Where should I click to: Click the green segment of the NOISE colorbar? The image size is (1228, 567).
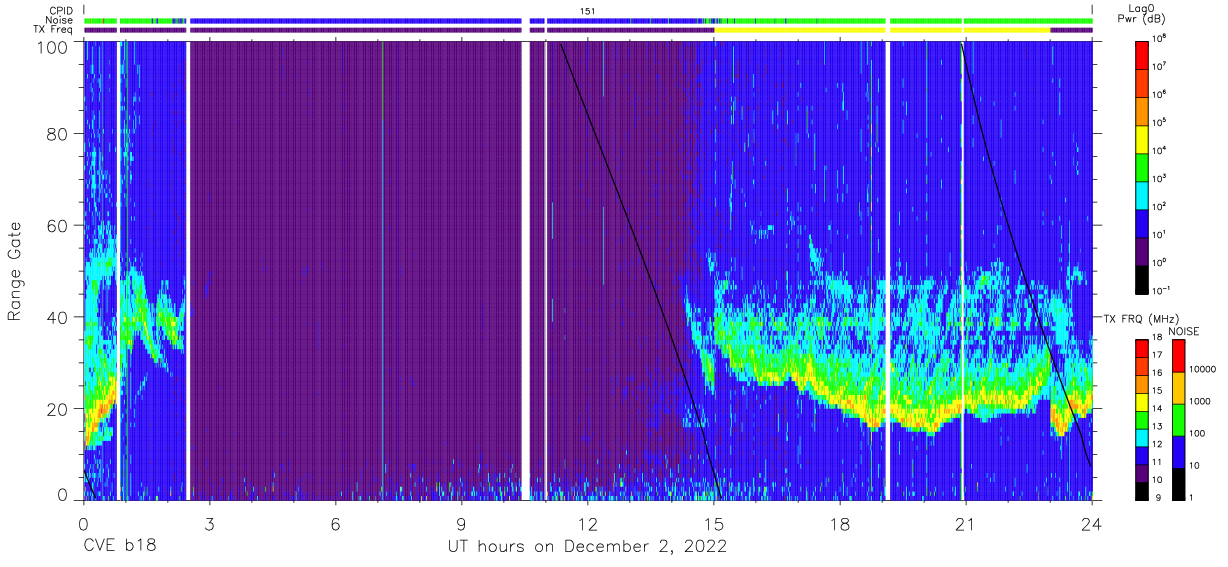click(1179, 419)
